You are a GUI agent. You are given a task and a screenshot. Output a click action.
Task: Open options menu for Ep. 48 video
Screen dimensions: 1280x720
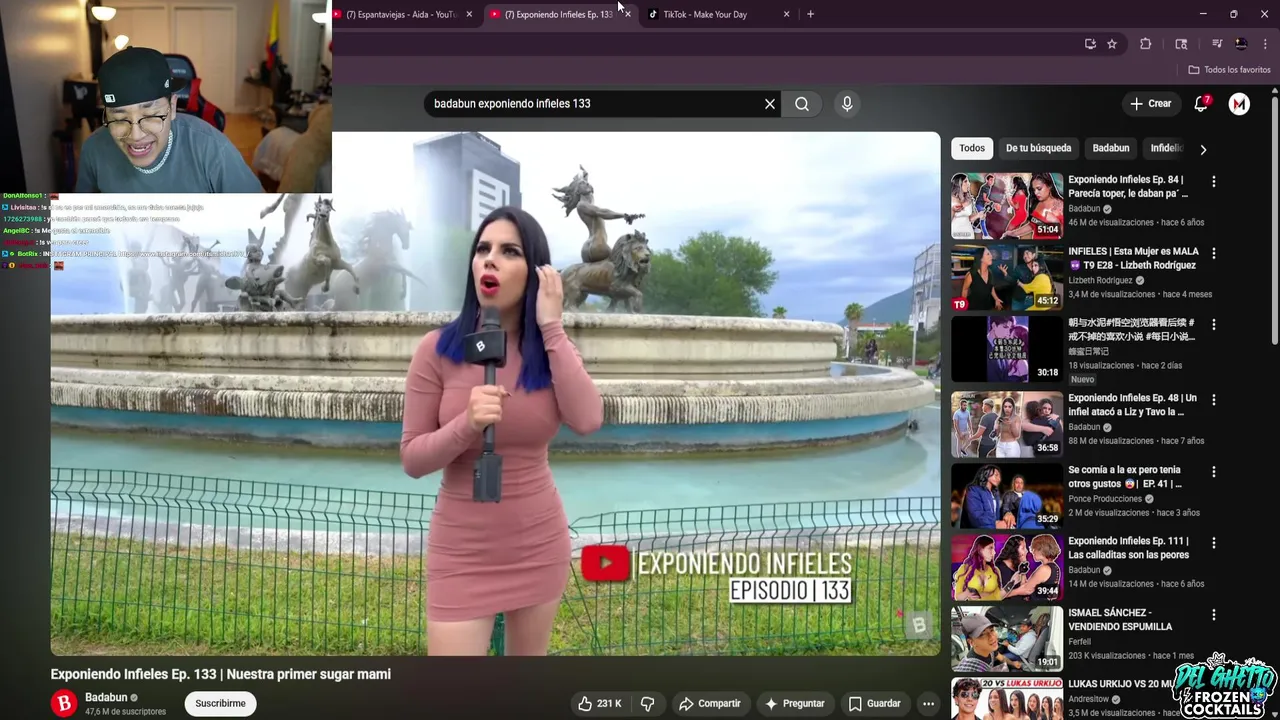coord(1214,400)
